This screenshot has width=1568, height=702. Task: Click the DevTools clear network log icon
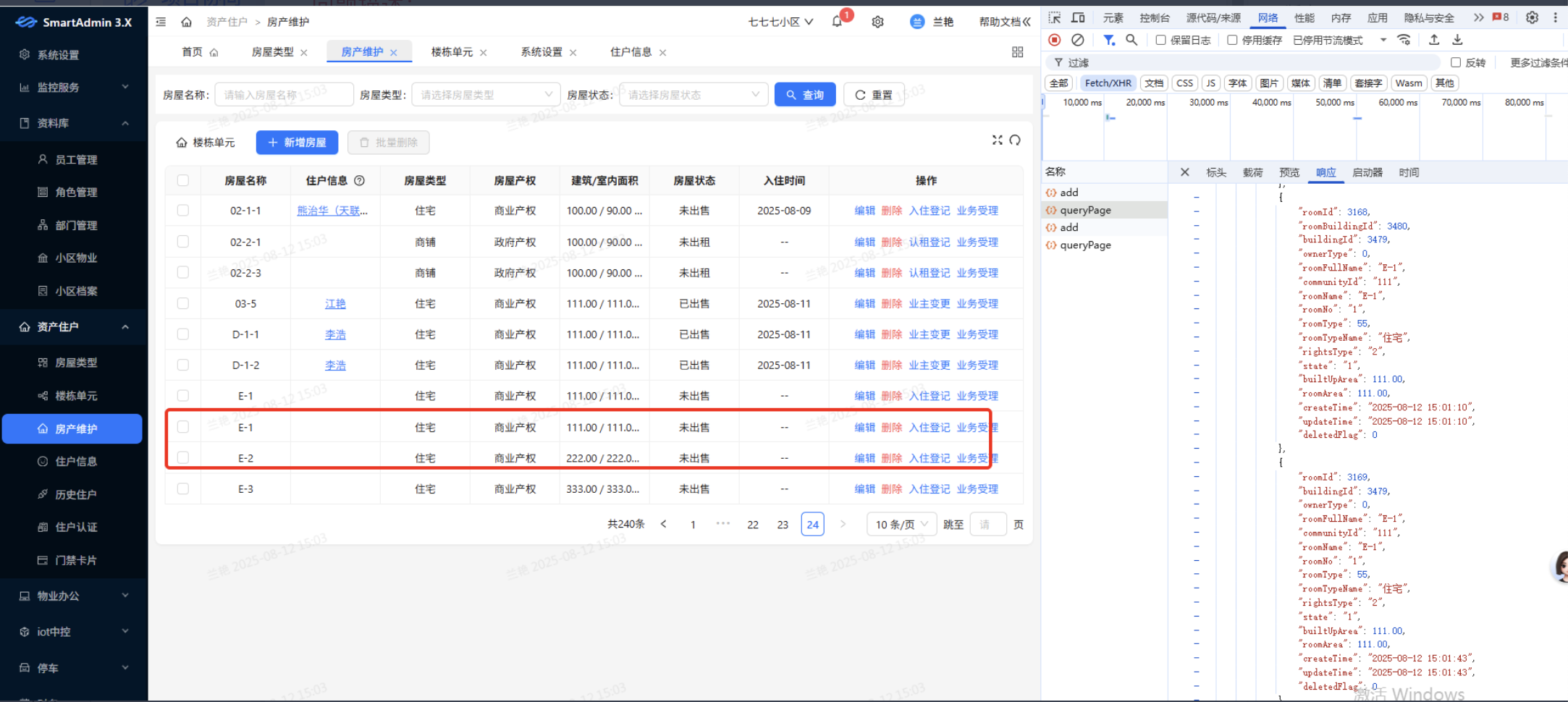(x=1078, y=40)
